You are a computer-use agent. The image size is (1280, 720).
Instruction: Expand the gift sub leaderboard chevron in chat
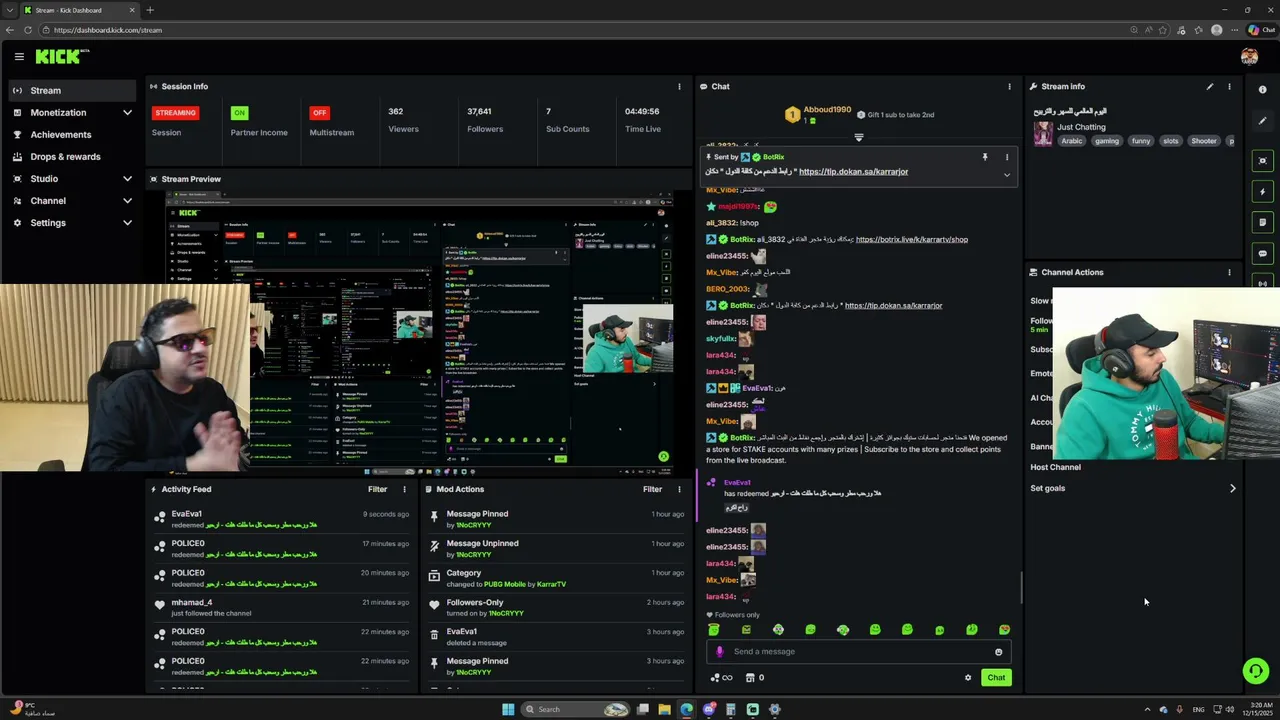coord(858,137)
